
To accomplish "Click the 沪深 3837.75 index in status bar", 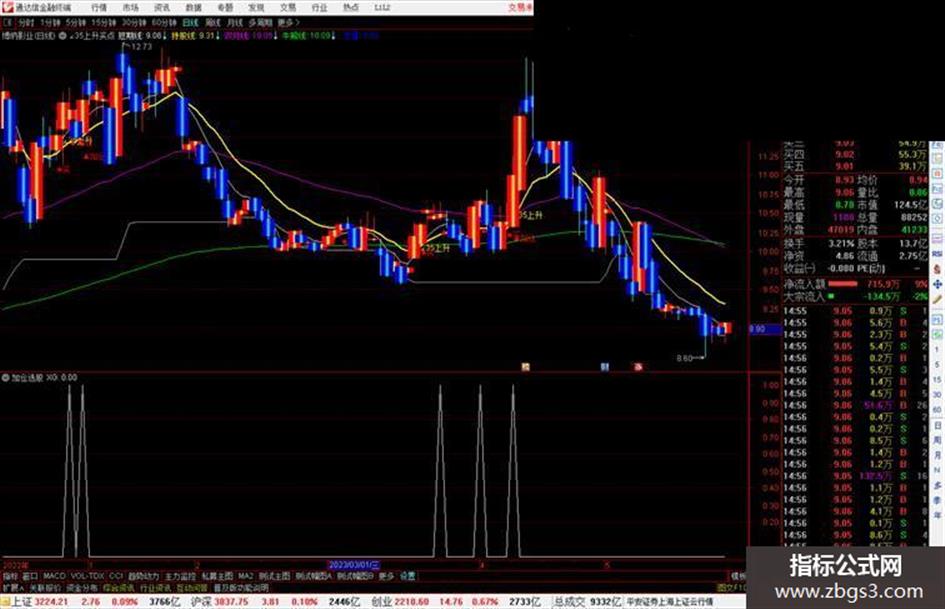I will (x=218, y=602).
